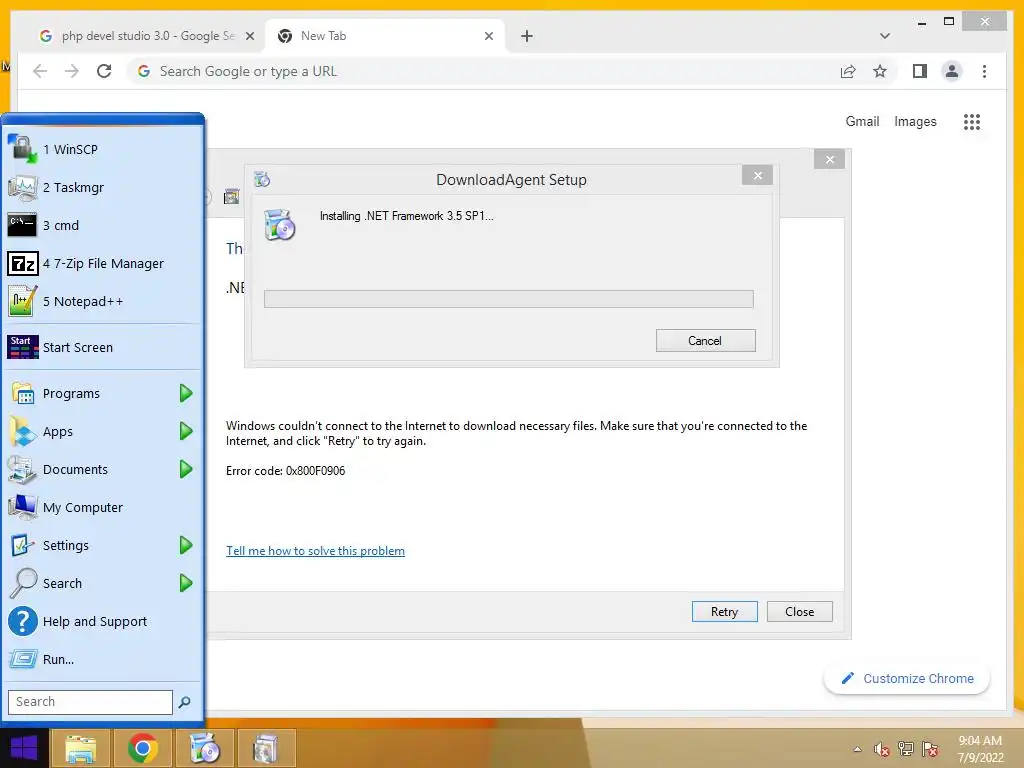Close the Windows Features dialog with X
This screenshot has height=768, width=1024.
tap(829, 159)
